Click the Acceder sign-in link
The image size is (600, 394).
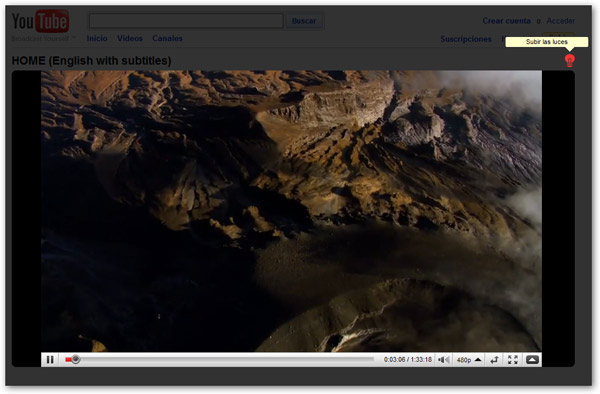561,21
